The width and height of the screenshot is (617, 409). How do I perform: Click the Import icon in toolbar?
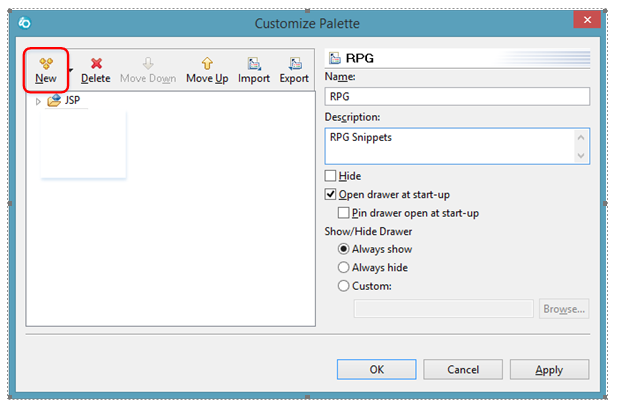(254, 62)
